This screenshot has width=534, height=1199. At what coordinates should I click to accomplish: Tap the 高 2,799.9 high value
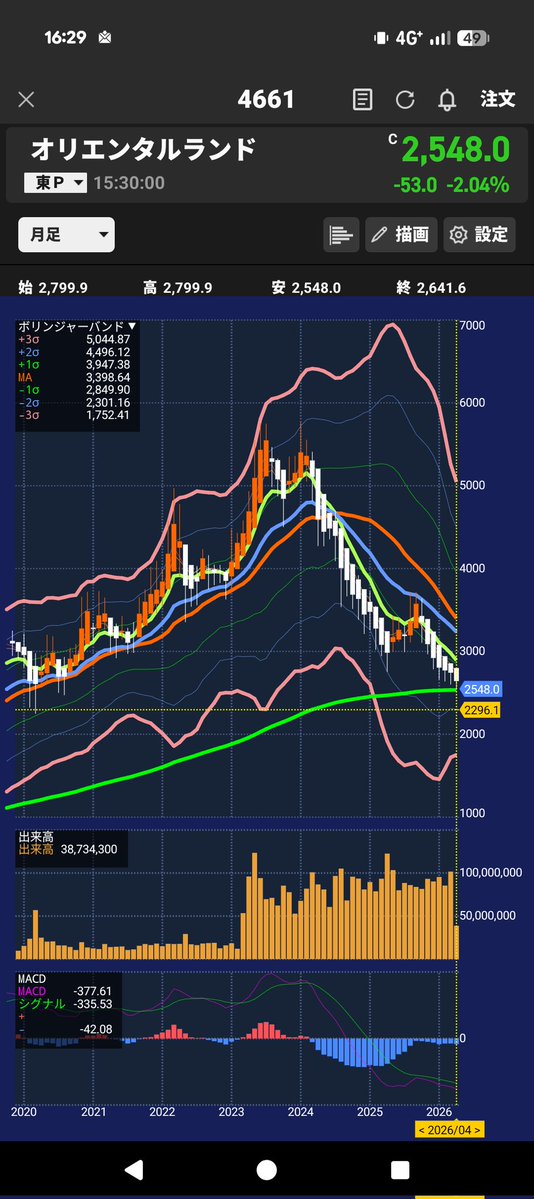tap(177, 288)
